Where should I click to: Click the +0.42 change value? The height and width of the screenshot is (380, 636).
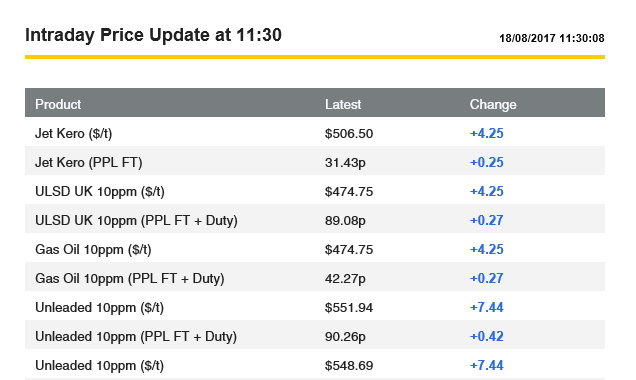coord(486,337)
